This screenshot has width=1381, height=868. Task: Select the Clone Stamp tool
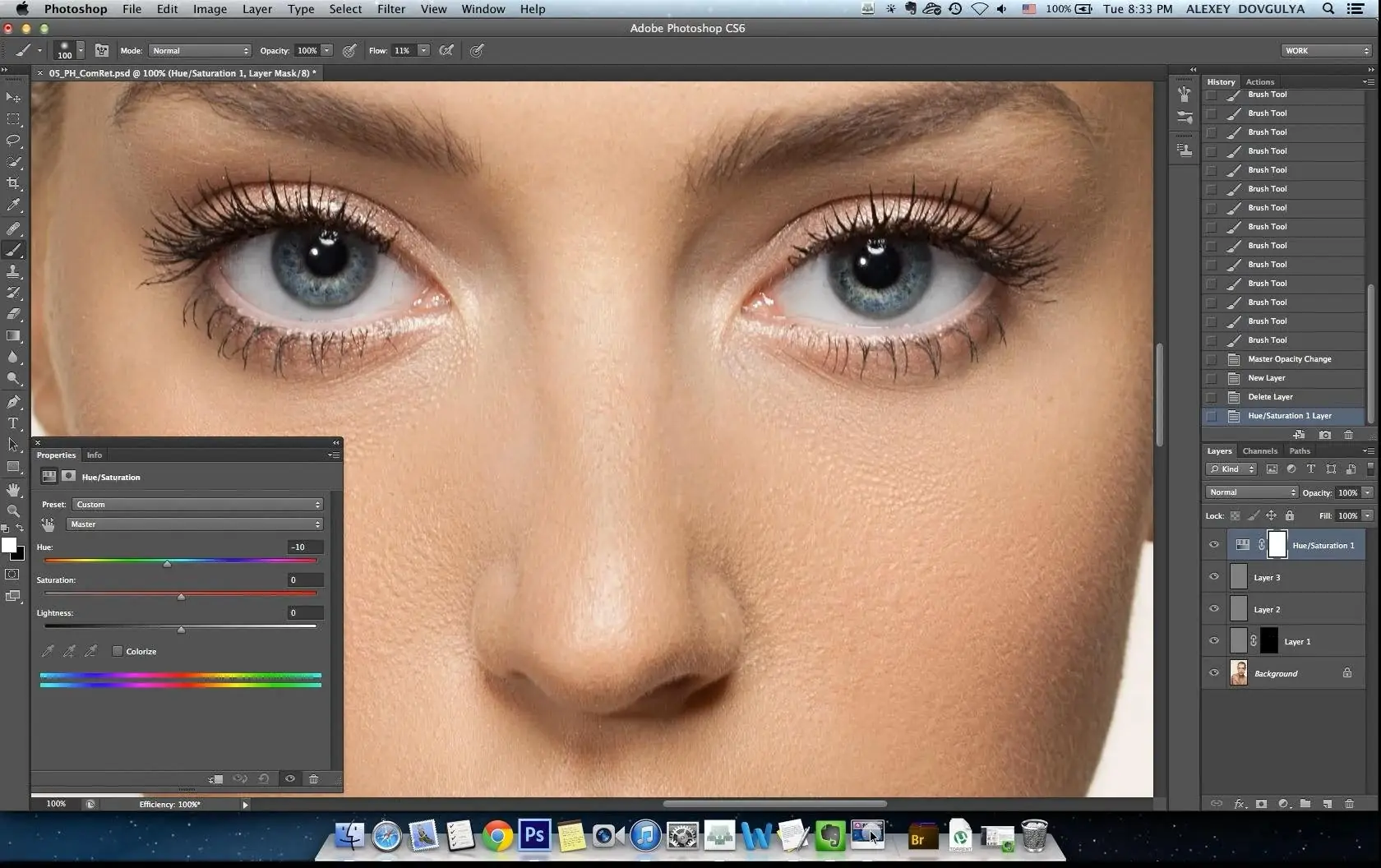click(x=14, y=272)
